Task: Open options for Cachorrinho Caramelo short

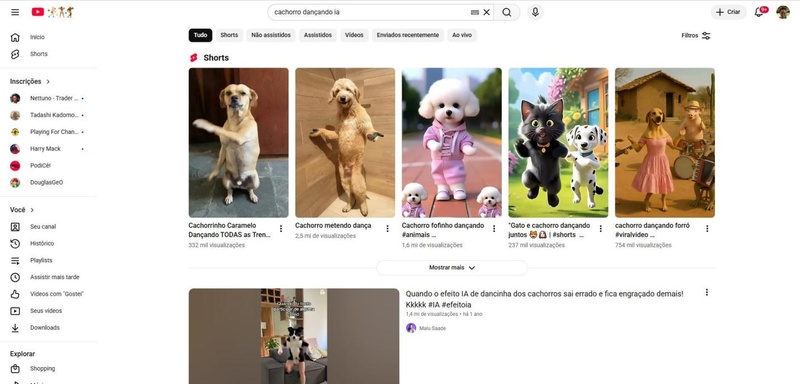Action: point(281,228)
